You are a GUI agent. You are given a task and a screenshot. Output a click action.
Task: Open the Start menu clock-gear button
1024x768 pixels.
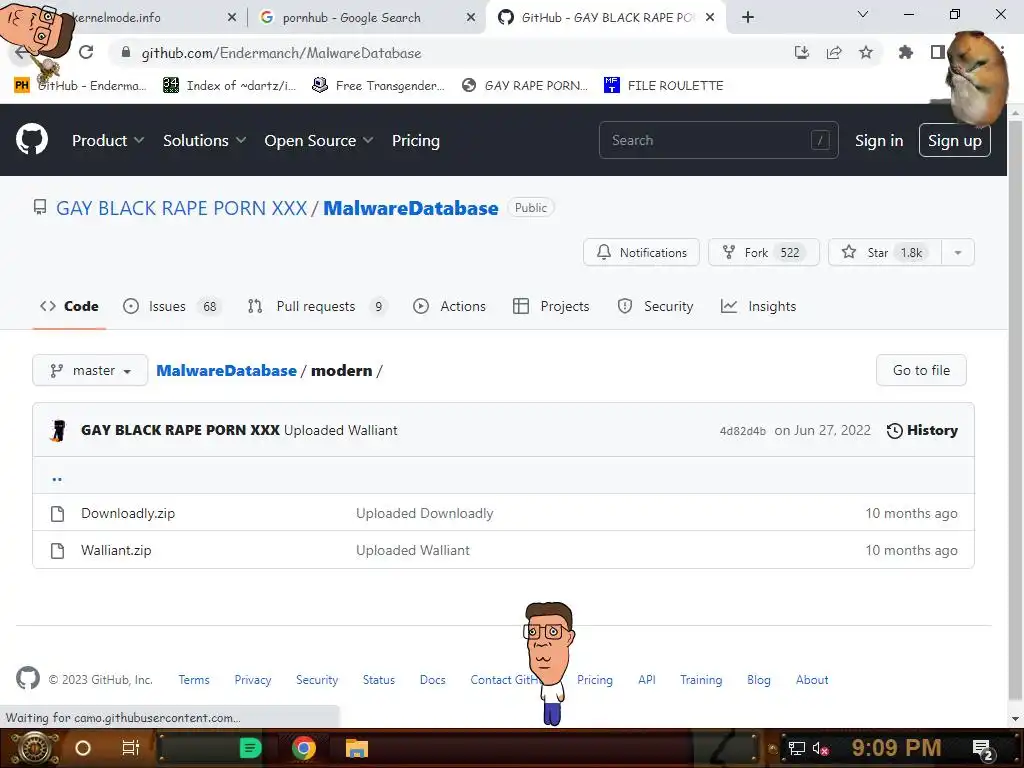click(x=34, y=748)
